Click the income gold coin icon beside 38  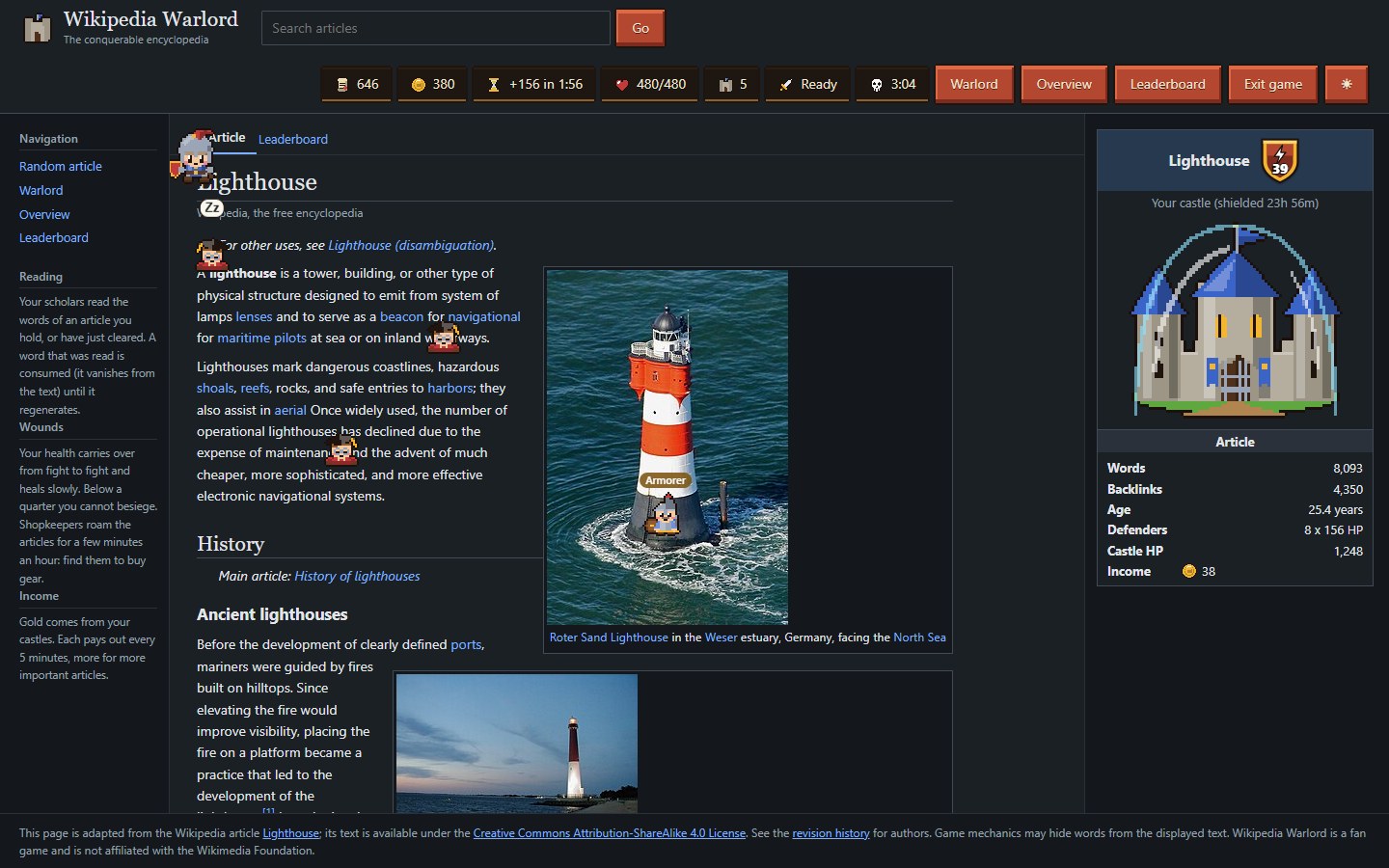[x=1188, y=571]
